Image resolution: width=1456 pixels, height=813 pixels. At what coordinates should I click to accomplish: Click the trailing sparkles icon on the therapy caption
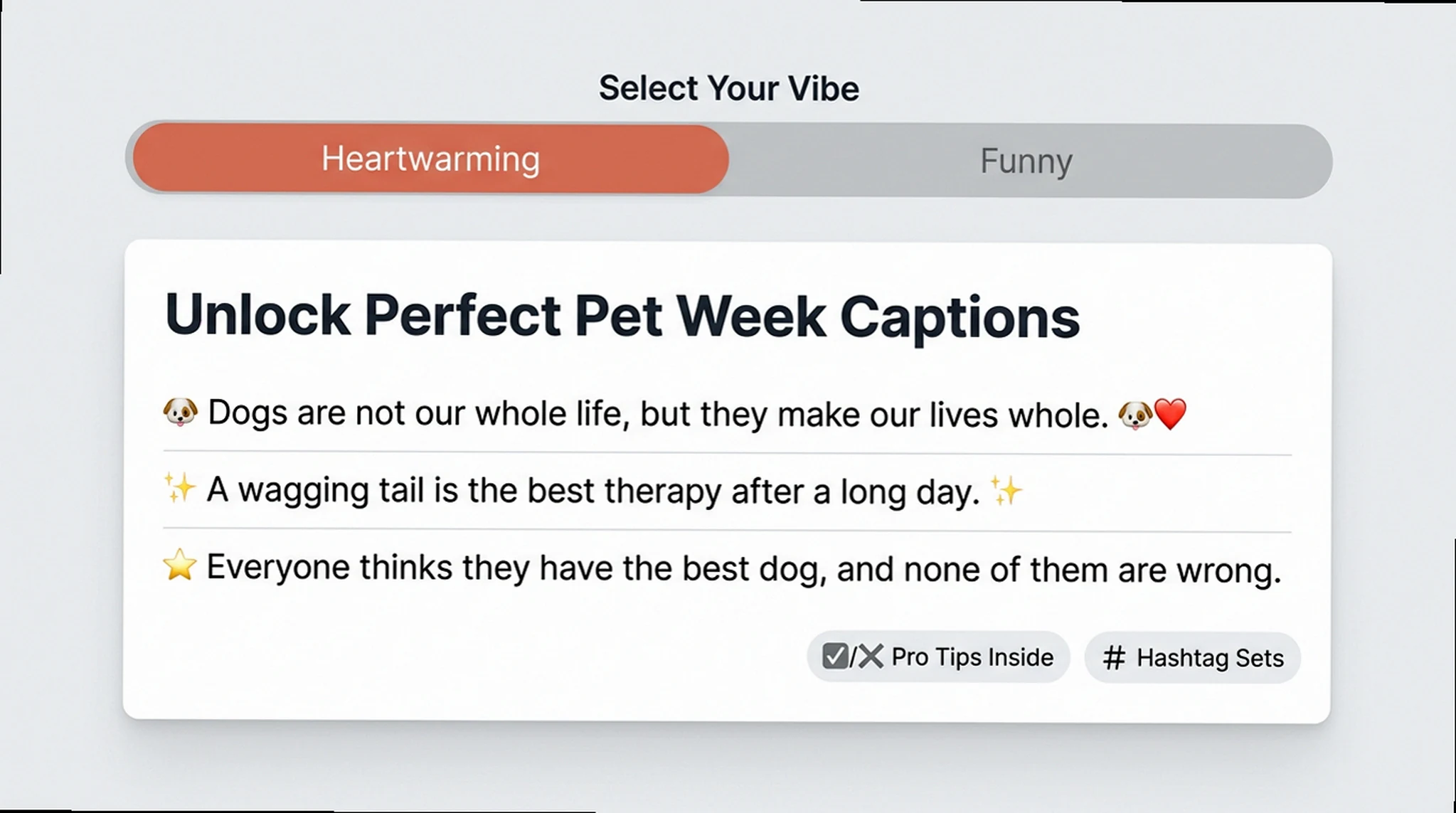(x=1004, y=488)
